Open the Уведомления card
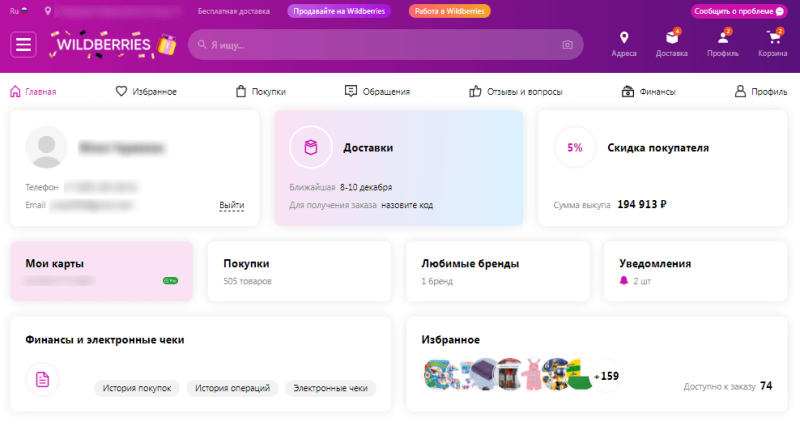The height and width of the screenshot is (439, 800). click(695, 271)
